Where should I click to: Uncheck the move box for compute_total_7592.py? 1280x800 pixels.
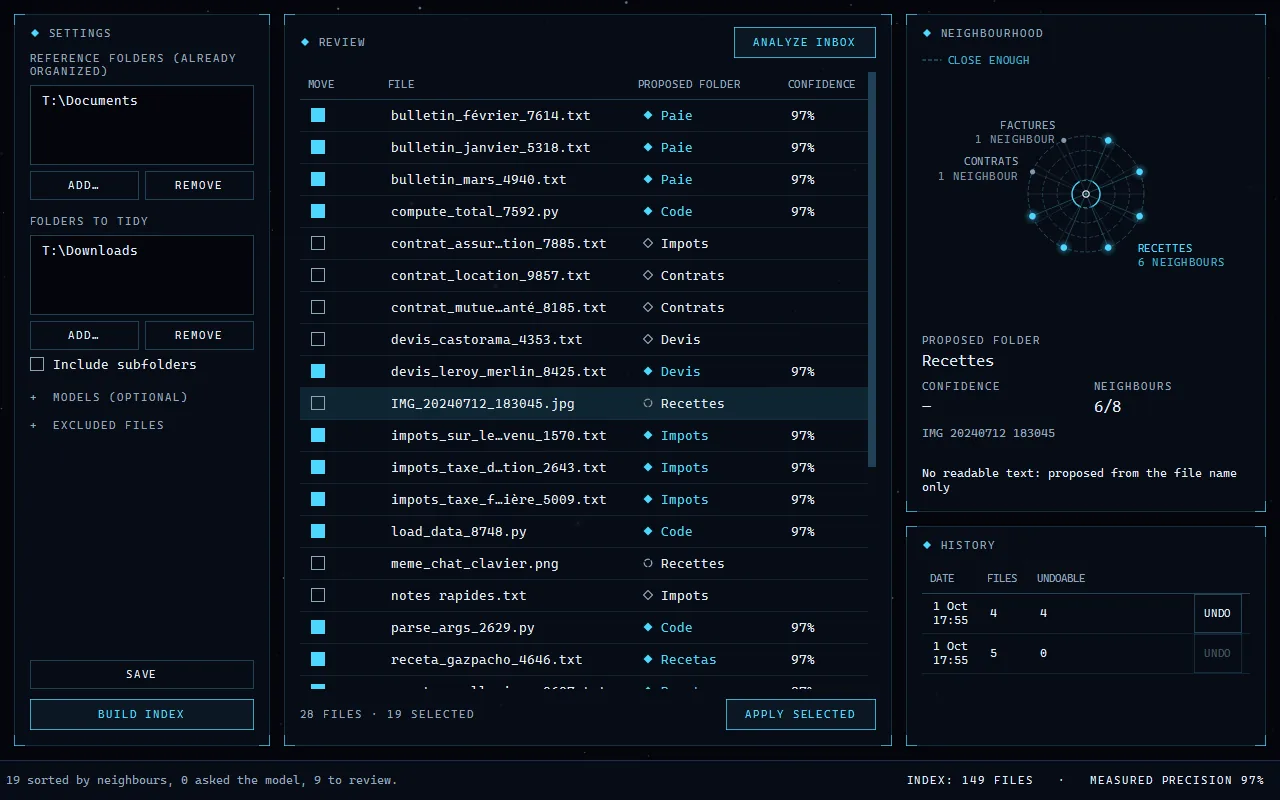[318, 211]
